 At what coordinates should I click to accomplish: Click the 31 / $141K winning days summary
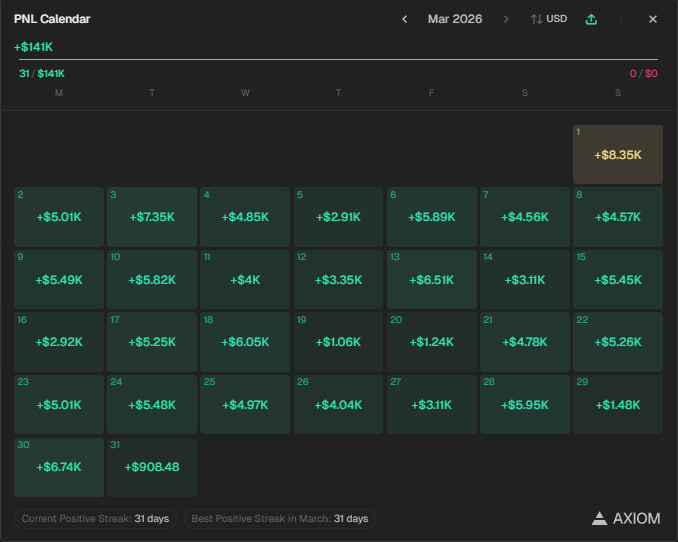point(42,74)
